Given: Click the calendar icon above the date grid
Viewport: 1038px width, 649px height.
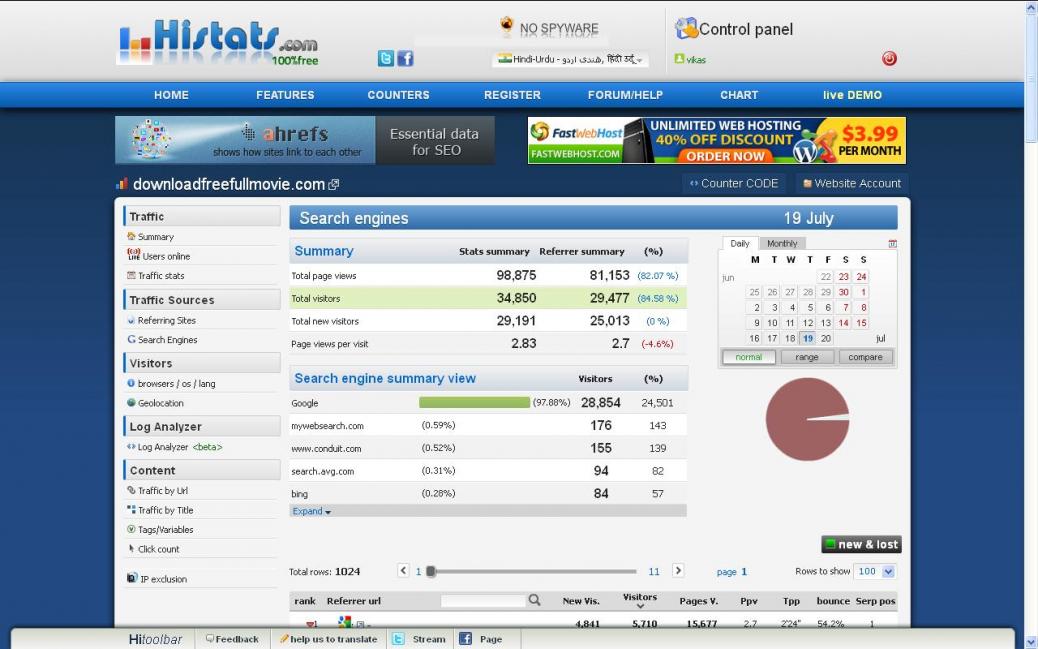Looking at the screenshot, I should pos(892,244).
